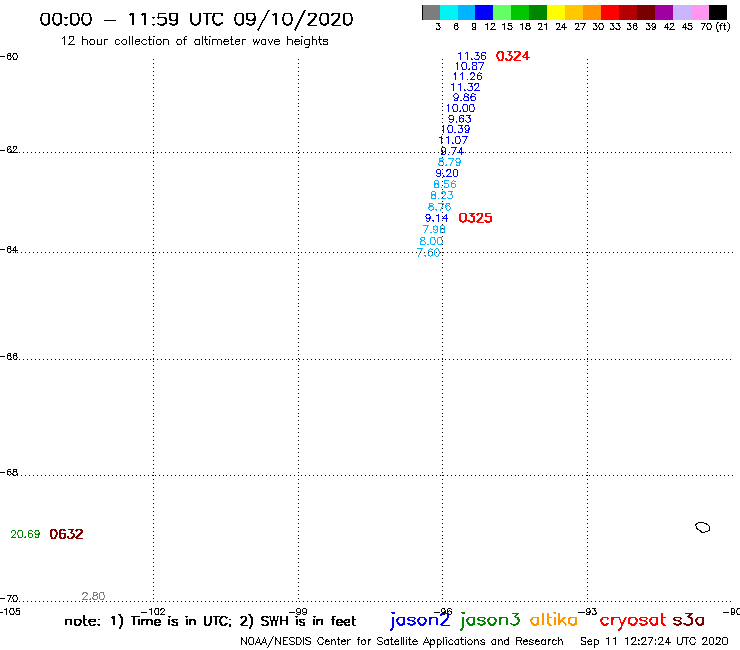Select the -99 longitude axis label
The height and width of the screenshot is (650, 740).
298,612
